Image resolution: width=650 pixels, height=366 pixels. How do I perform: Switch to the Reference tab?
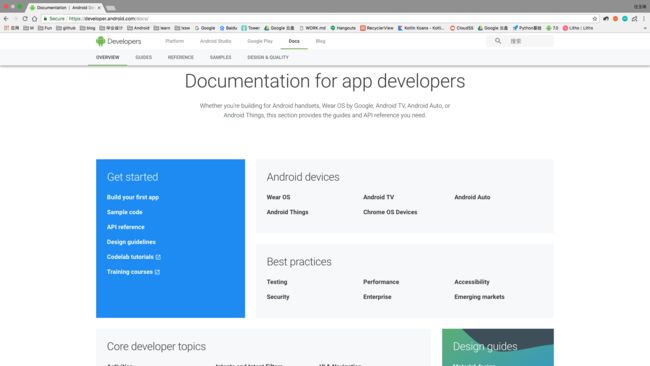point(181,57)
